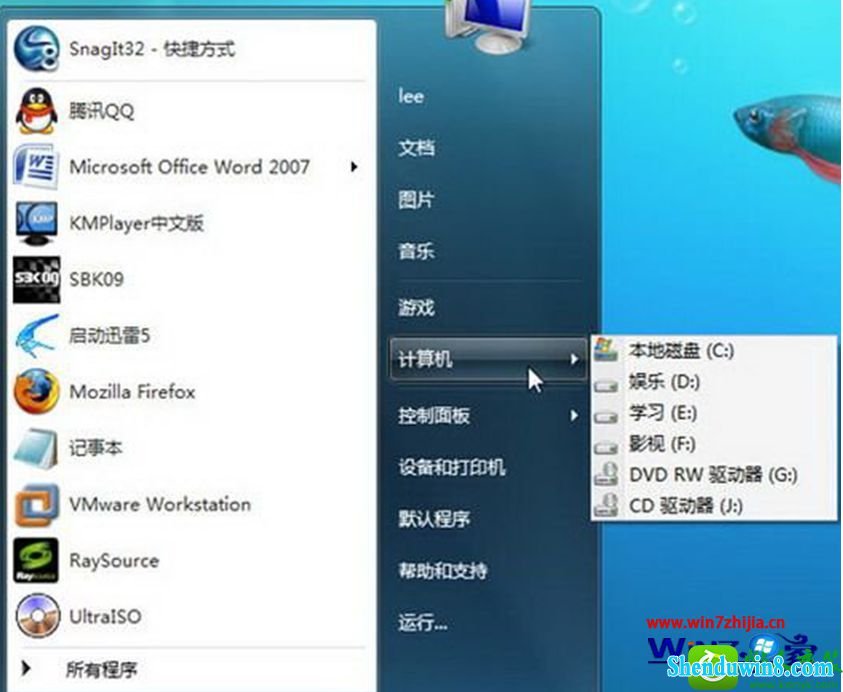Viewport: 843px width, 692px height.
Task: Select '启动迅雷5' label
Action: (109, 336)
